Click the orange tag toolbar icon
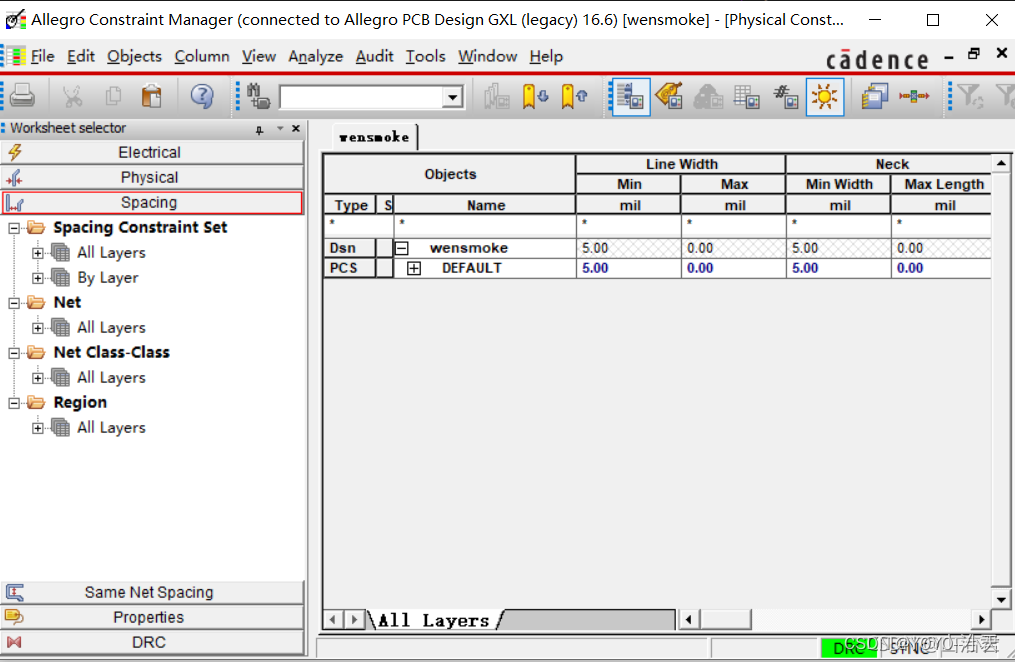Screen dimensions: 1015x662 (x=668, y=97)
